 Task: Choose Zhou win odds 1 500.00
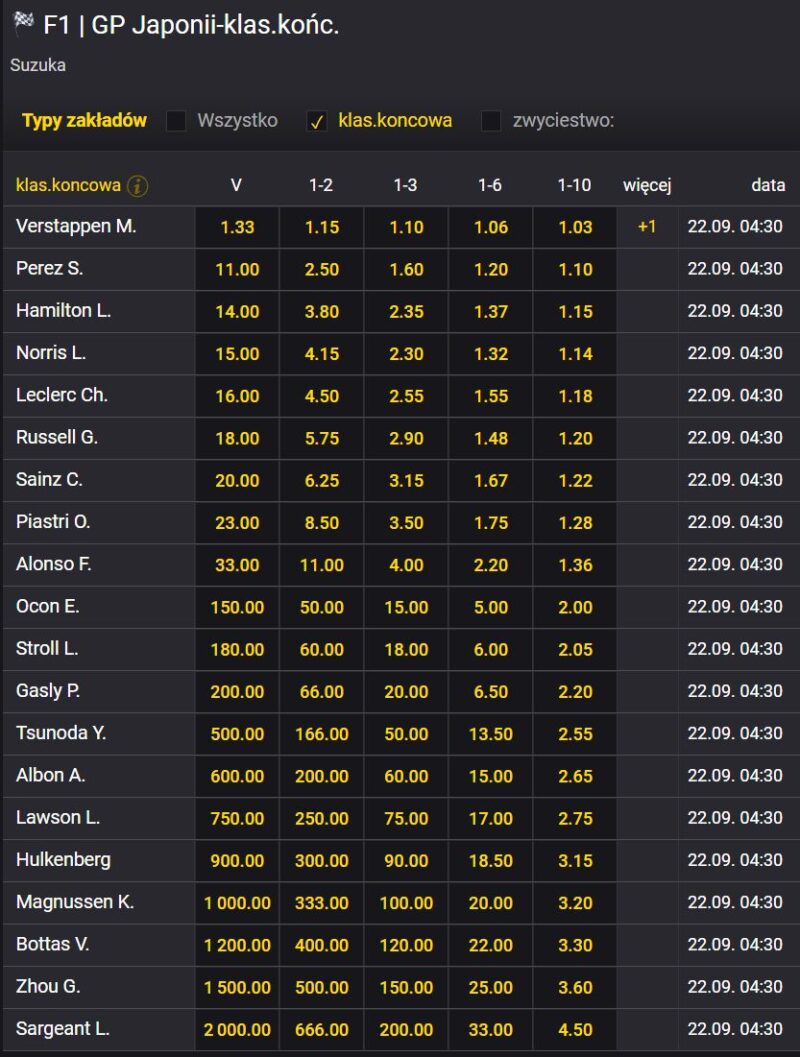tap(237, 988)
